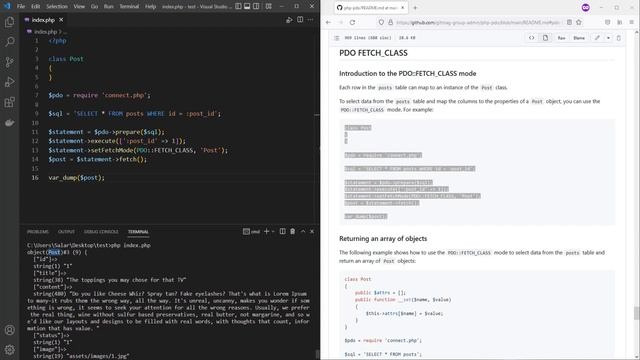Create a new terminal with plus icon
This screenshot has width=640, height=360.
tap(267, 231)
